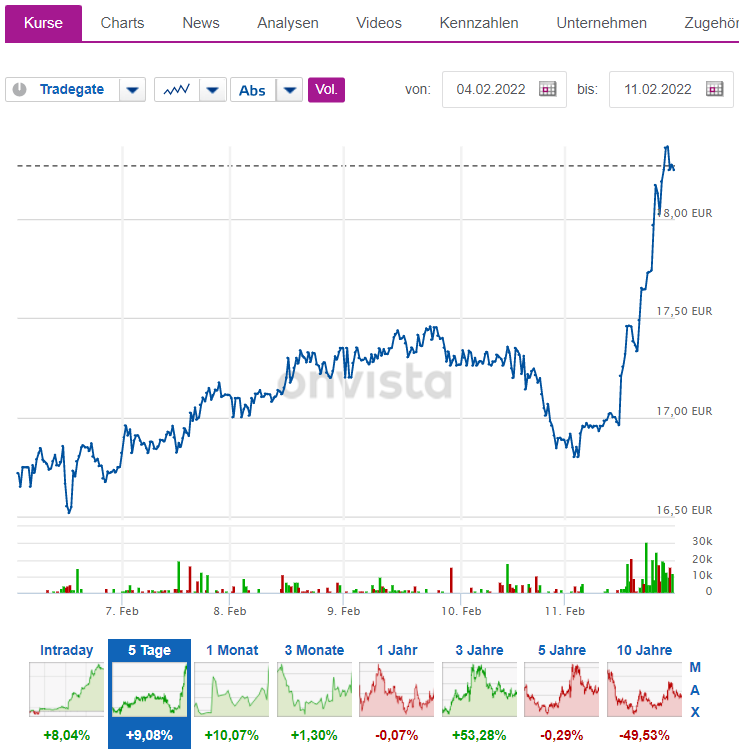Screen dimensions: 739x752
Task: Select the Intraday chart thumbnail
Action: (x=67, y=688)
